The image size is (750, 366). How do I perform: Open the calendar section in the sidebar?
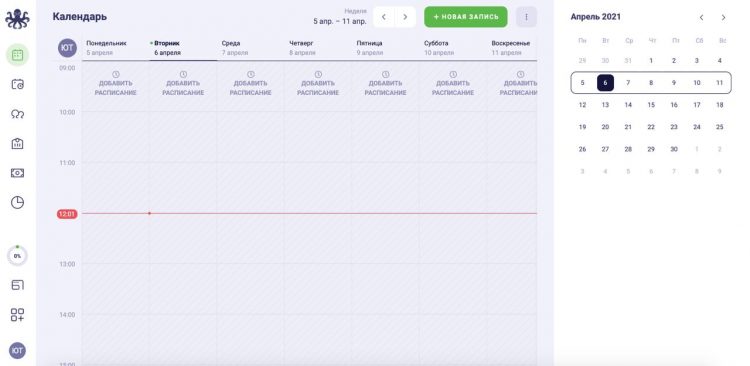click(17, 55)
